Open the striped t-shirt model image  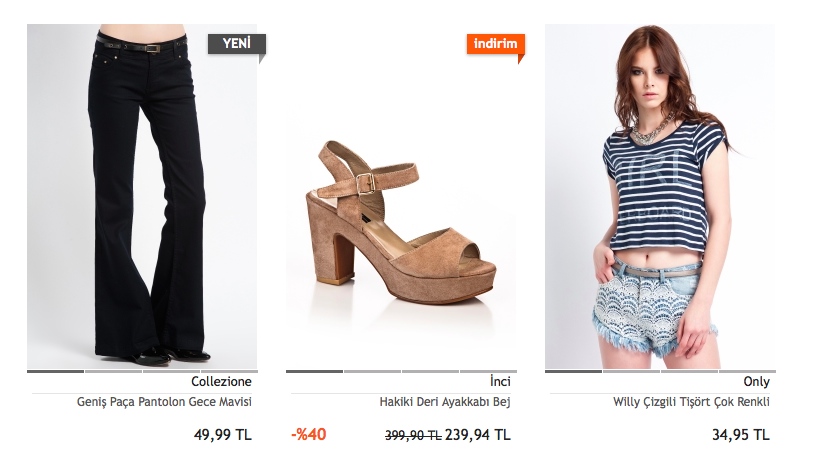pos(660,196)
